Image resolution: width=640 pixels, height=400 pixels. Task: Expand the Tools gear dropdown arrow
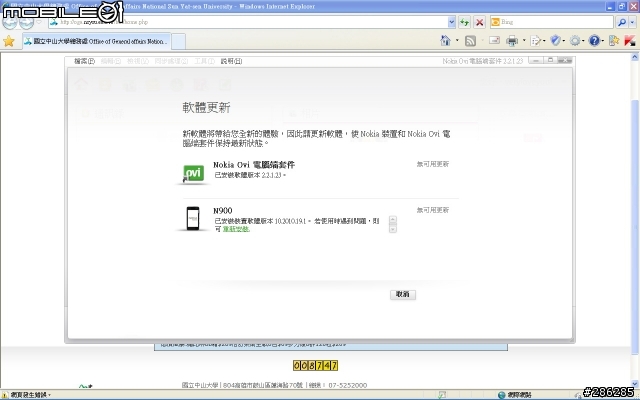pyautogui.click(x=583, y=41)
